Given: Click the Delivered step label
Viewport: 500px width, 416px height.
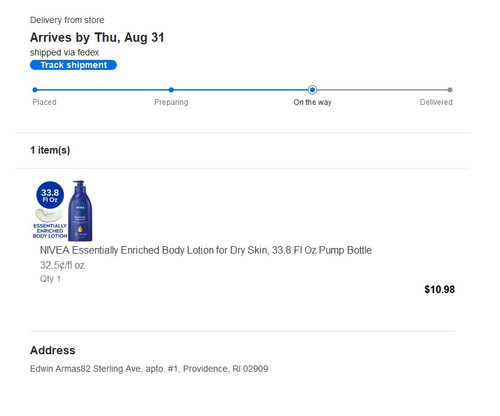Looking at the screenshot, I should coord(436,102).
